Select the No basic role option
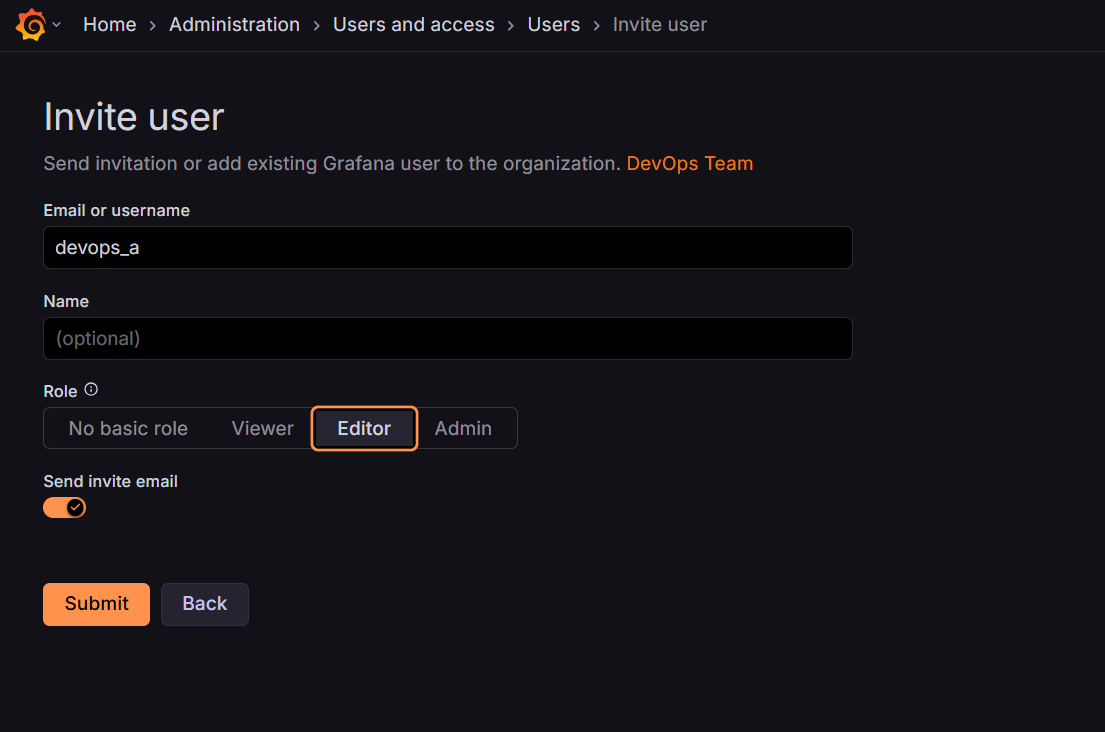The height and width of the screenshot is (732, 1105). [128, 428]
